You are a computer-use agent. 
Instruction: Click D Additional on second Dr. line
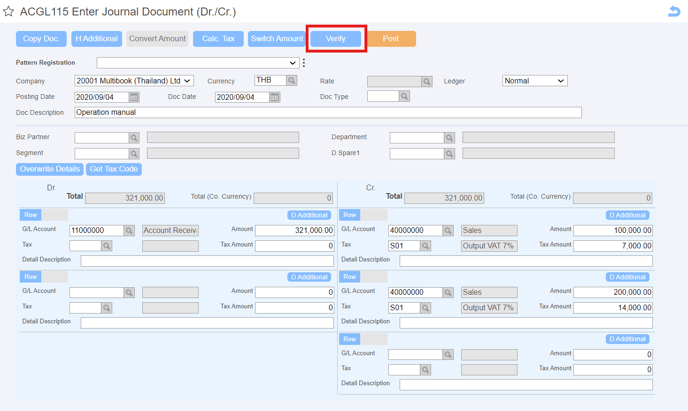pos(309,277)
